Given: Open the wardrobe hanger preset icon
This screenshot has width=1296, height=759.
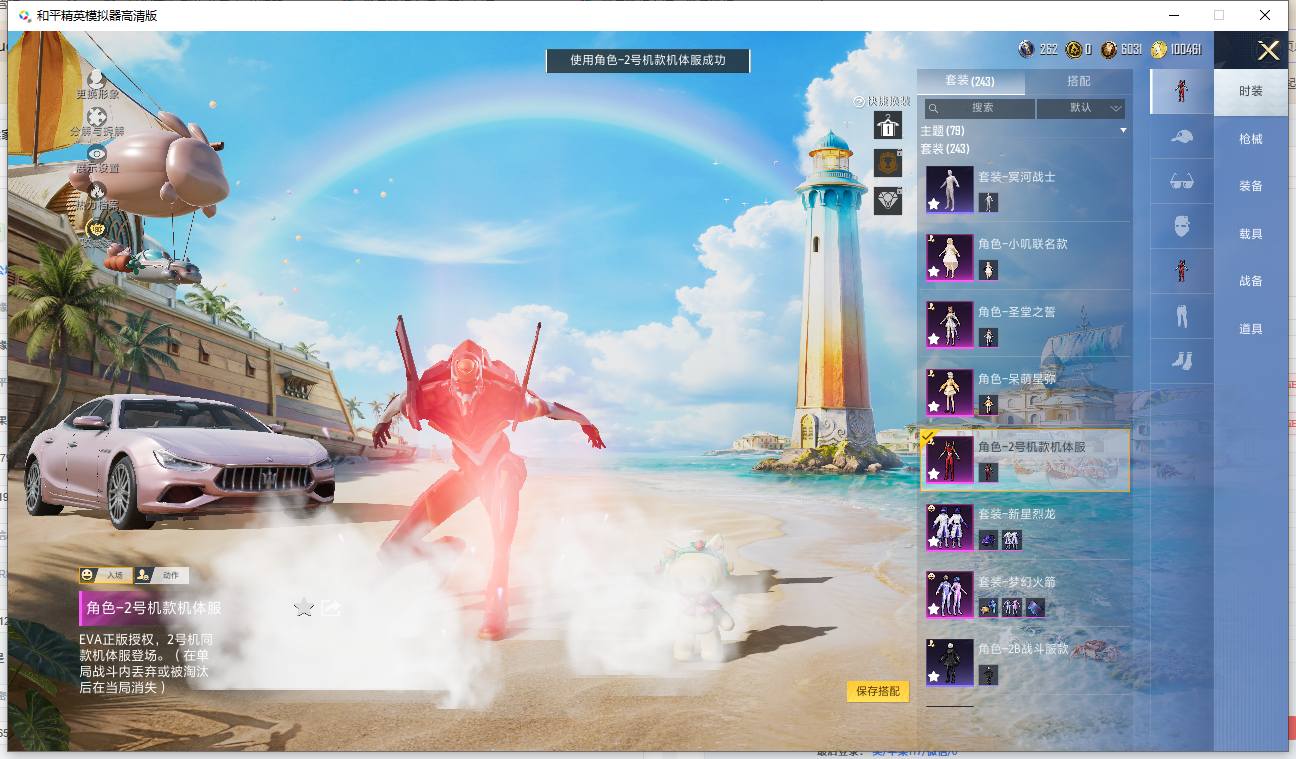Looking at the screenshot, I should pyautogui.click(x=888, y=125).
